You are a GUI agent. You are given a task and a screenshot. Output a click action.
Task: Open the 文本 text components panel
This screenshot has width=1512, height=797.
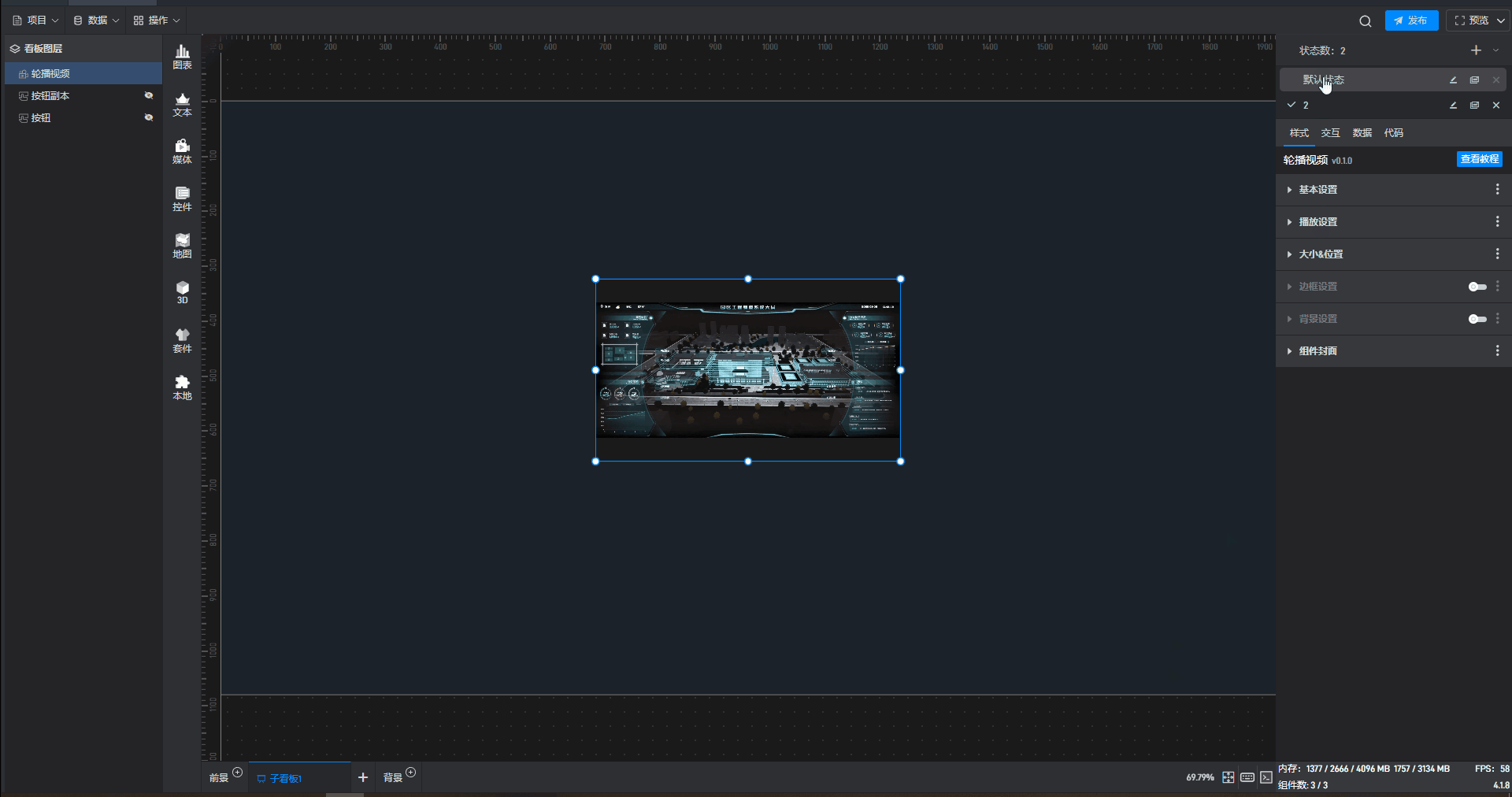pos(182,104)
